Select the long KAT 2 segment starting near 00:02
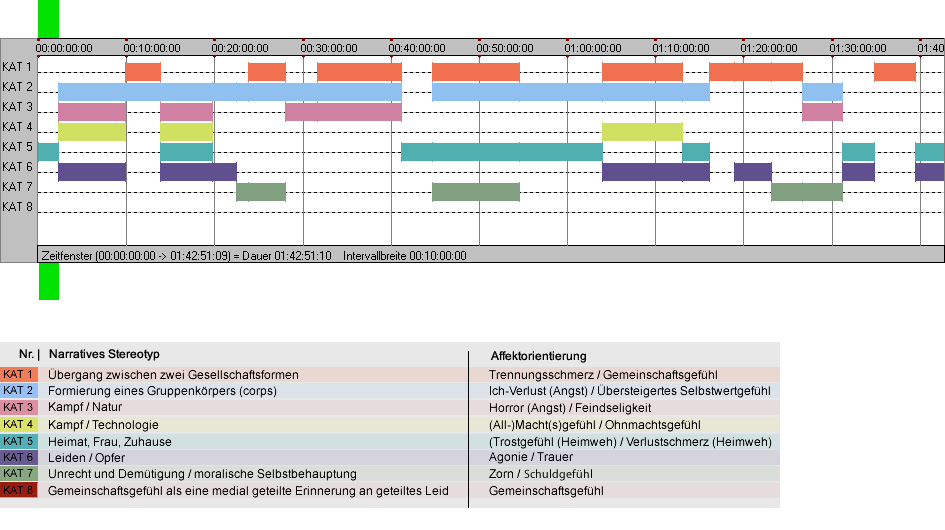This screenshot has width=945, height=530. (230, 92)
